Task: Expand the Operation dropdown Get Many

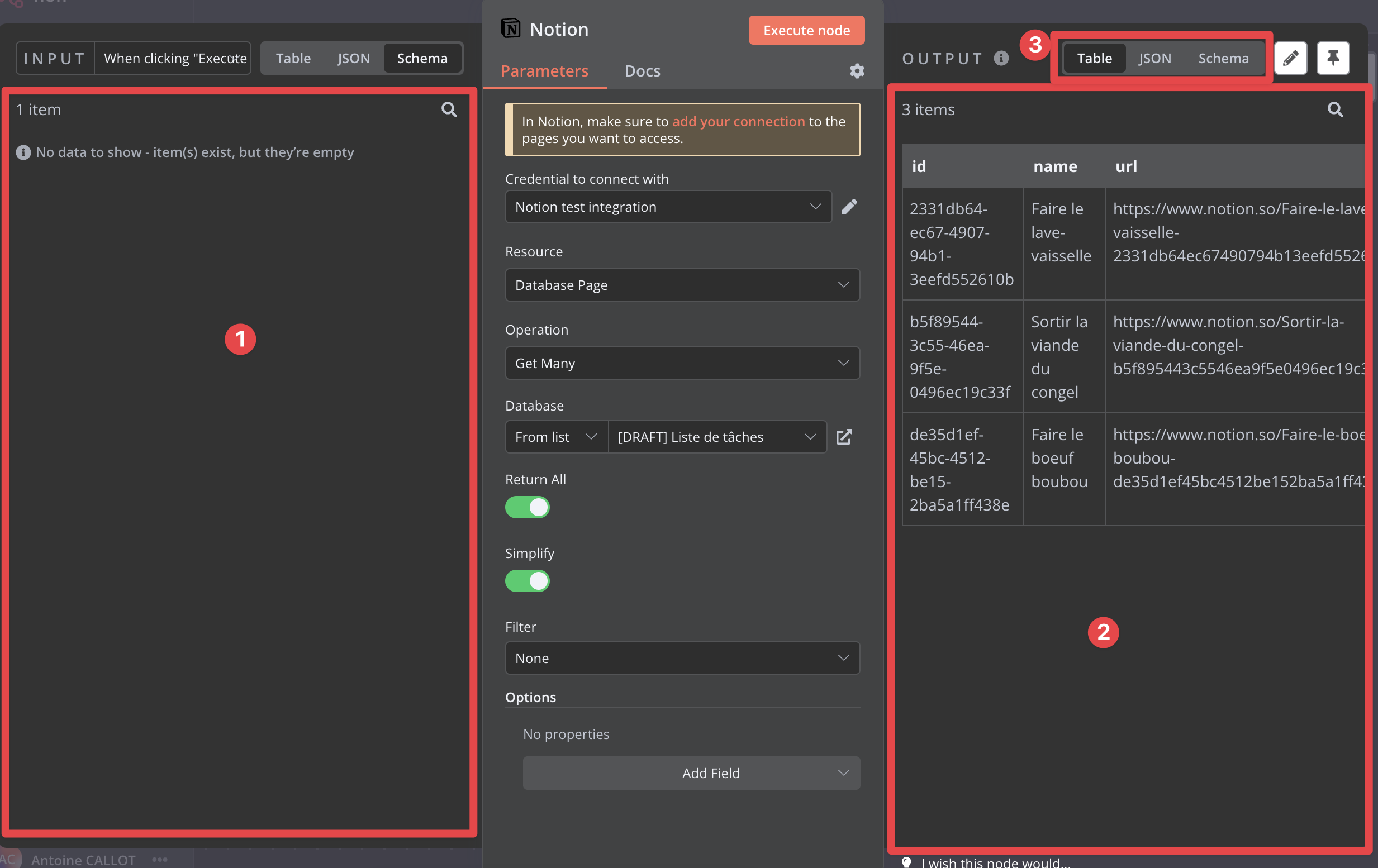Action: click(682, 363)
